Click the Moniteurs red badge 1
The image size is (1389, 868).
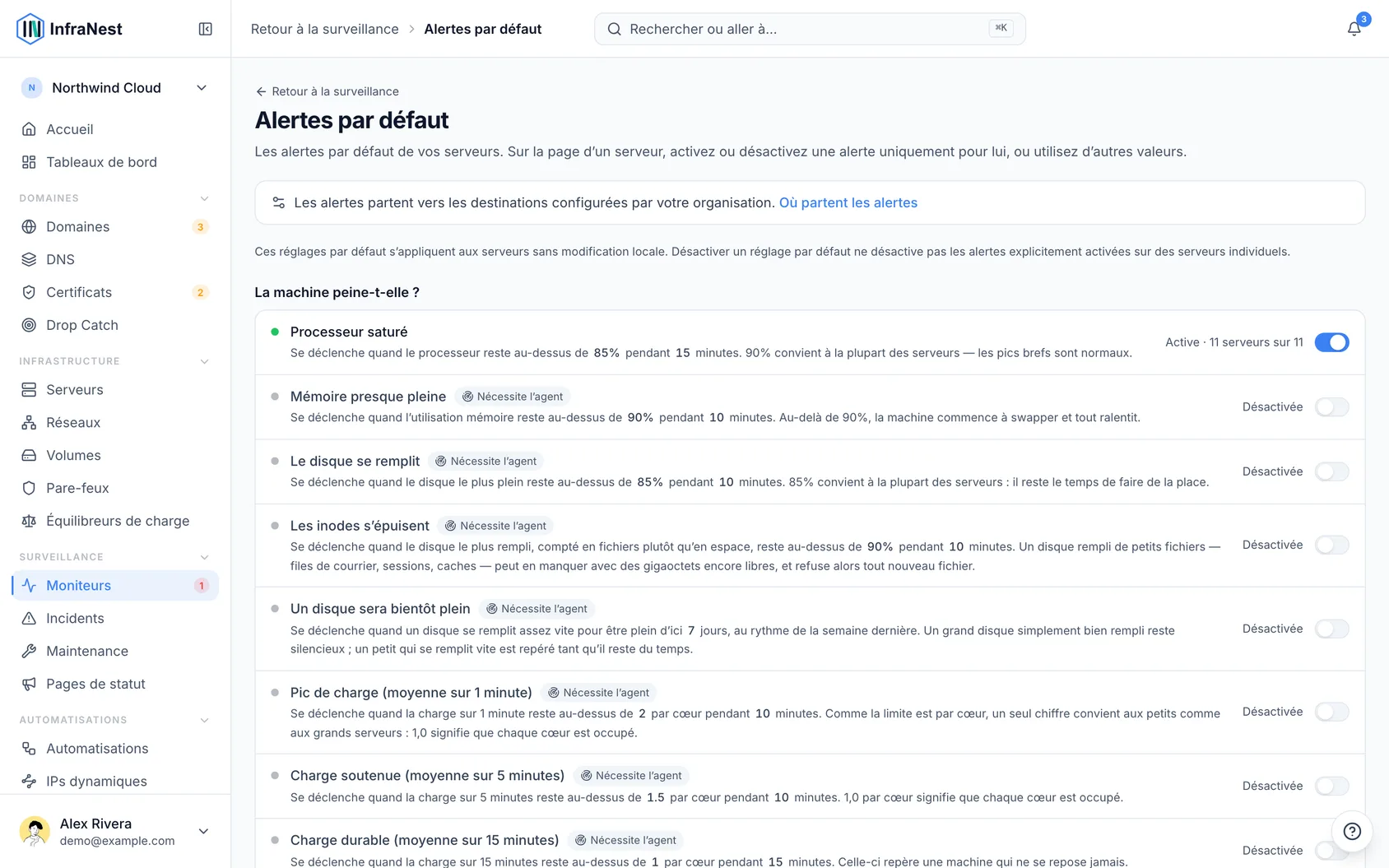(201, 586)
